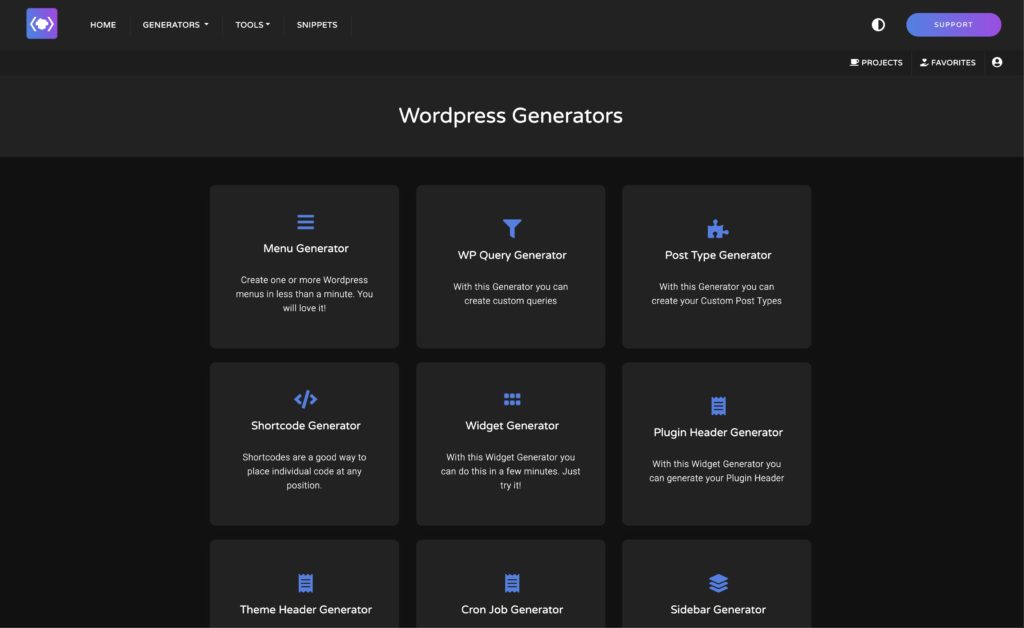Image resolution: width=1024 pixels, height=628 pixels.
Task: Click the WP Query Generator filter icon
Action: click(511, 227)
